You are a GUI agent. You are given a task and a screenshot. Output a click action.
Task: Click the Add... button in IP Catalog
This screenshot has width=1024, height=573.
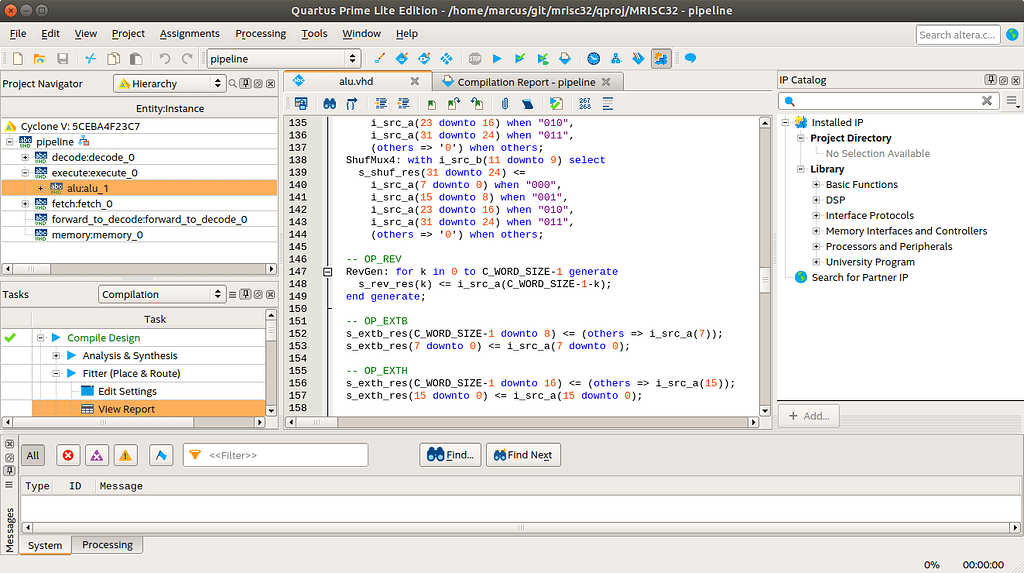(809, 416)
